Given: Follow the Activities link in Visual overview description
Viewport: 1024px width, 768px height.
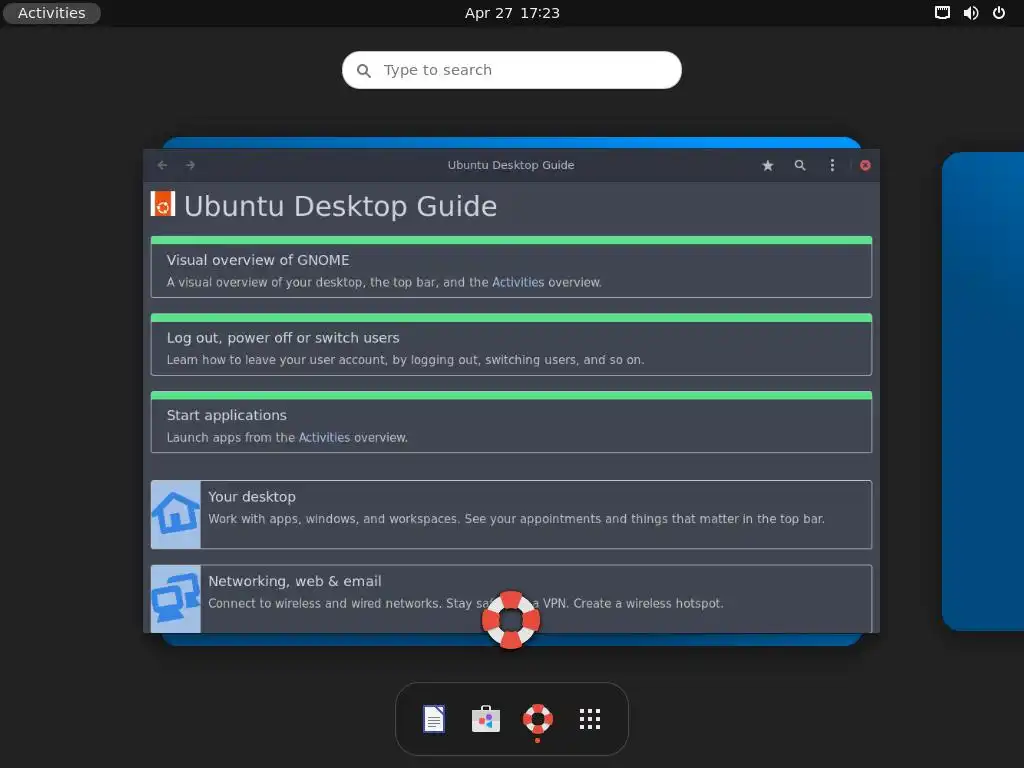Looking at the screenshot, I should [518, 282].
